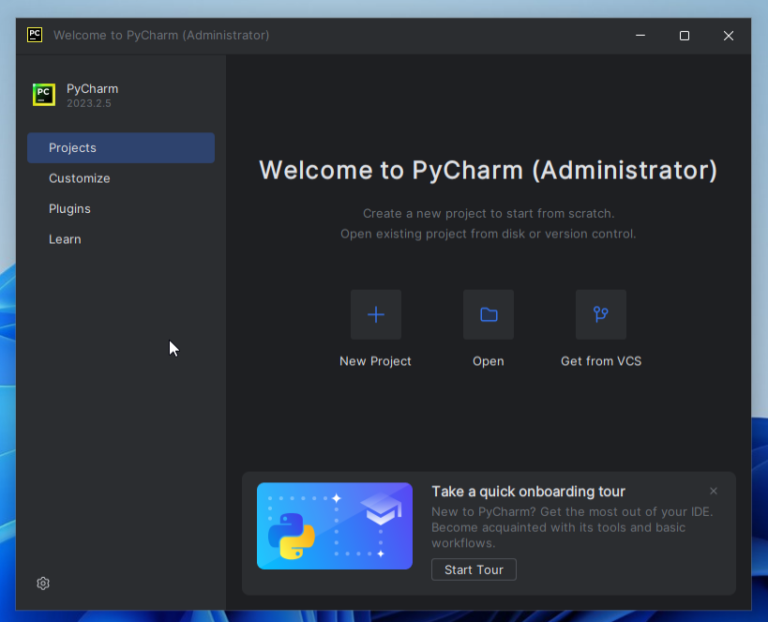Click the 'Take a quick onboarding tour' heading
This screenshot has width=768, height=622.
point(528,491)
